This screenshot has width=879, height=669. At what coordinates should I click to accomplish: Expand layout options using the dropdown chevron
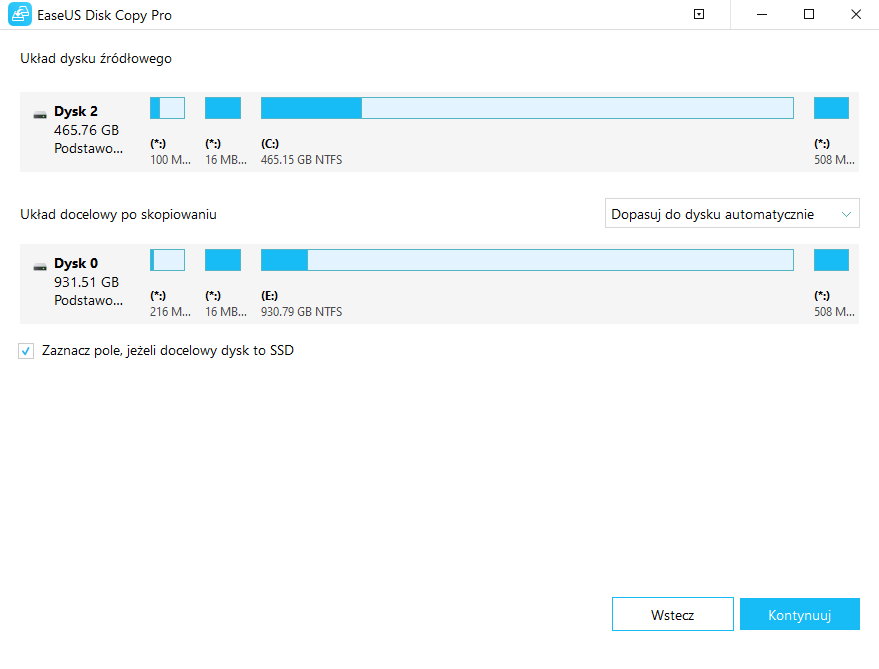[x=847, y=214]
